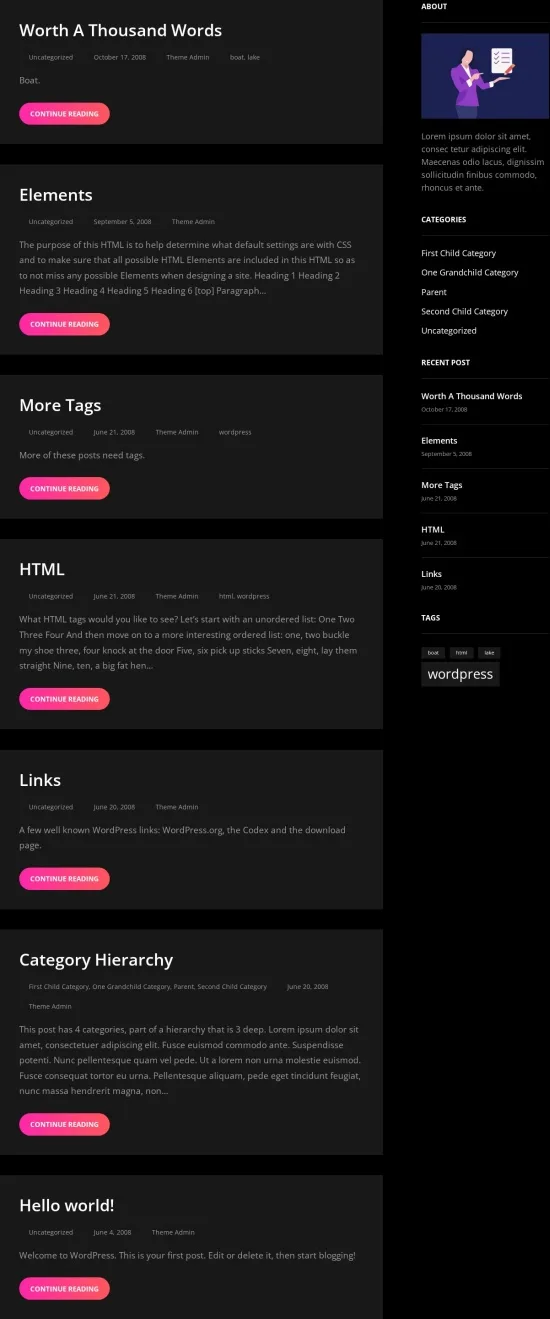Viewport: 550px width, 1319px height.
Task: Open the More Tags link under Recent Post
Action: tap(441, 485)
